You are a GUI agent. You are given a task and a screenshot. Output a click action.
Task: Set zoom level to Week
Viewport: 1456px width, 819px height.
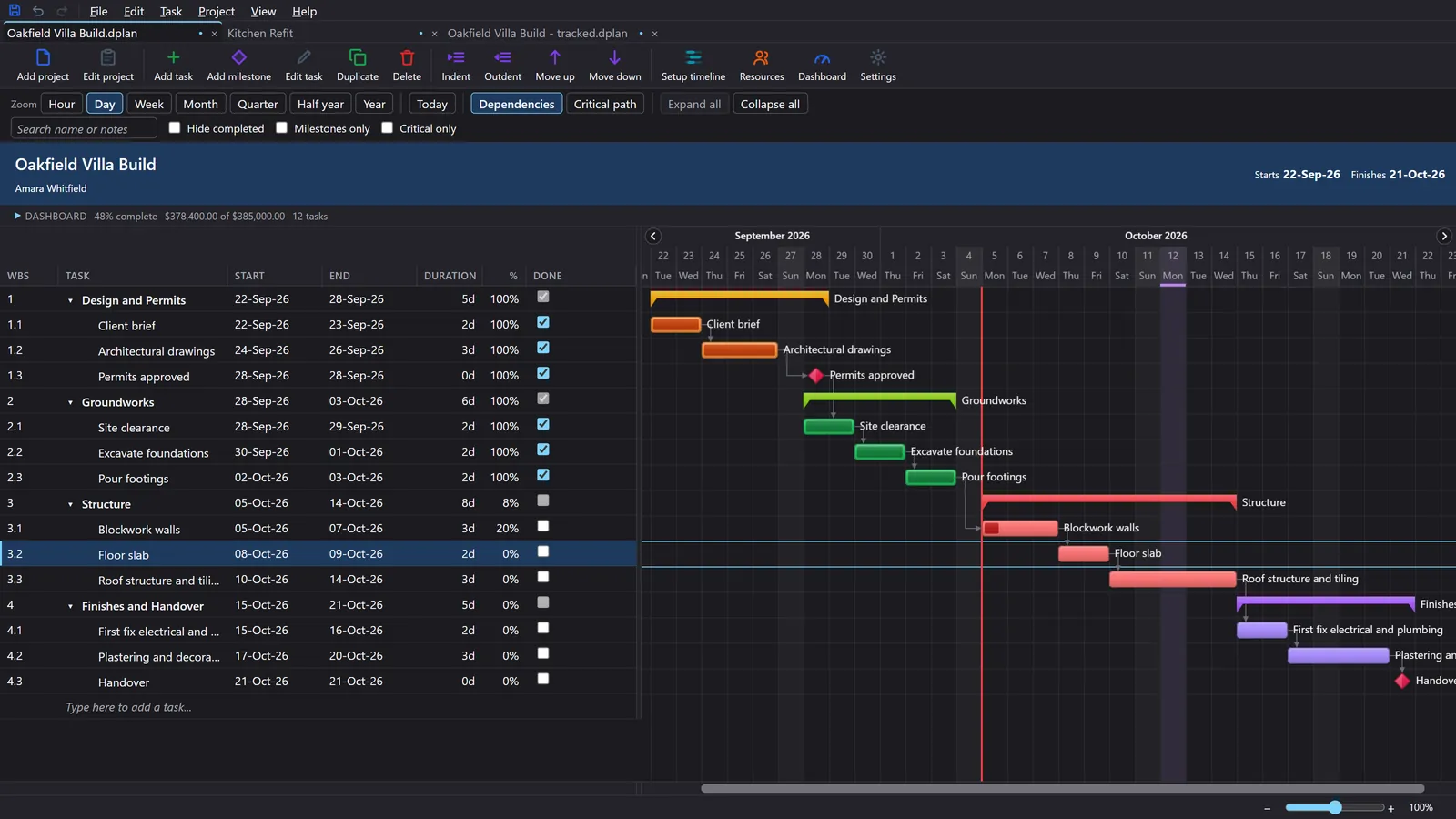(x=149, y=104)
